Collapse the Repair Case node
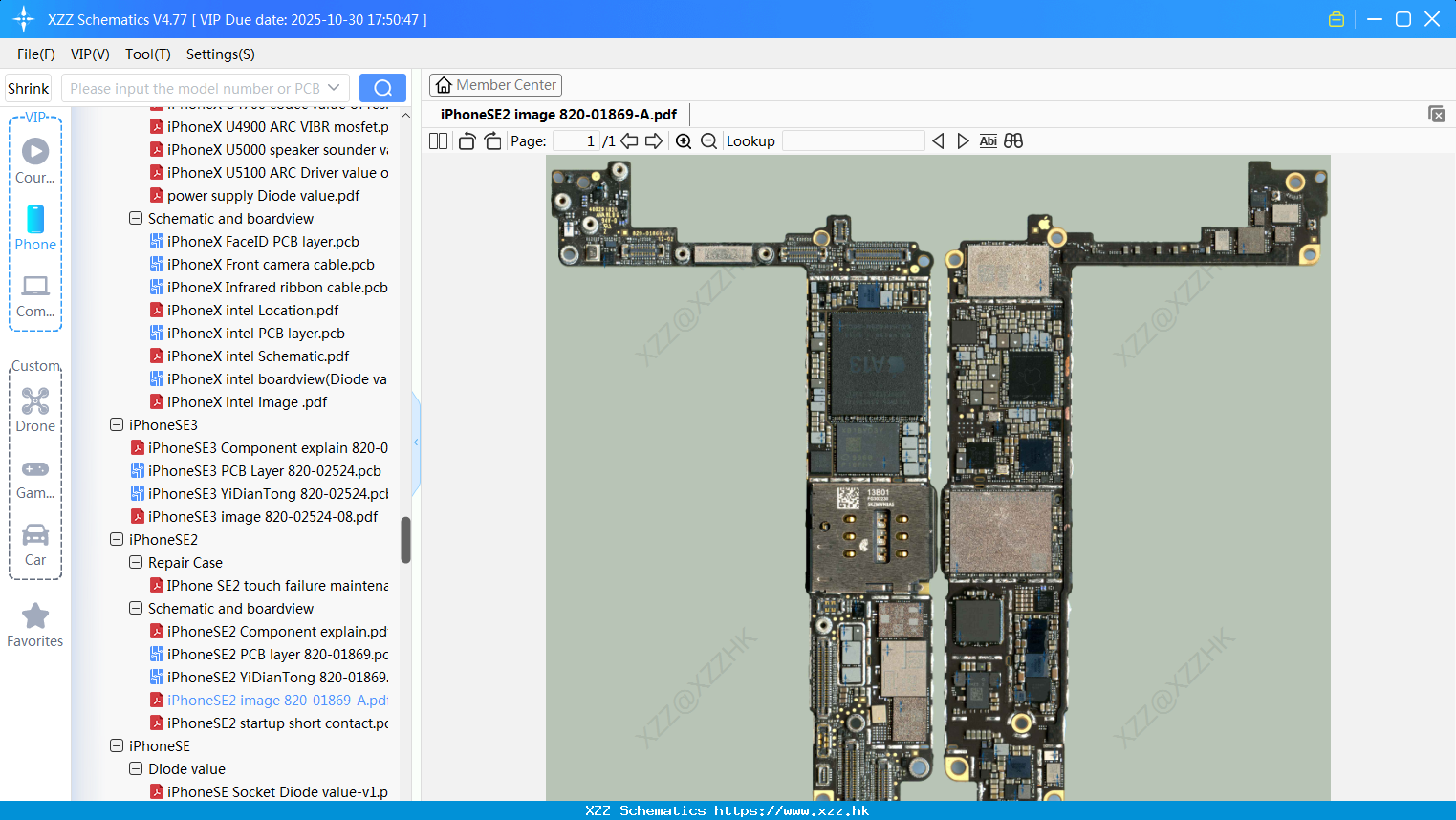 coord(136,562)
